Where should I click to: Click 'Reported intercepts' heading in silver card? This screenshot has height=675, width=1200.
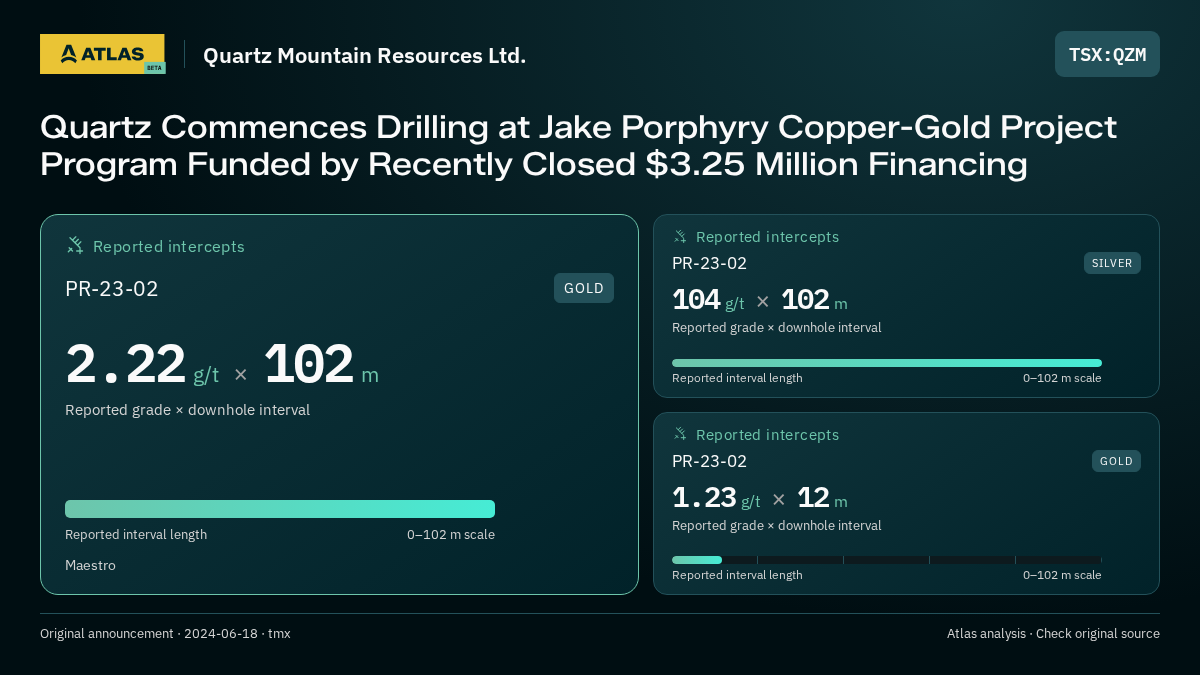(x=767, y=237)
